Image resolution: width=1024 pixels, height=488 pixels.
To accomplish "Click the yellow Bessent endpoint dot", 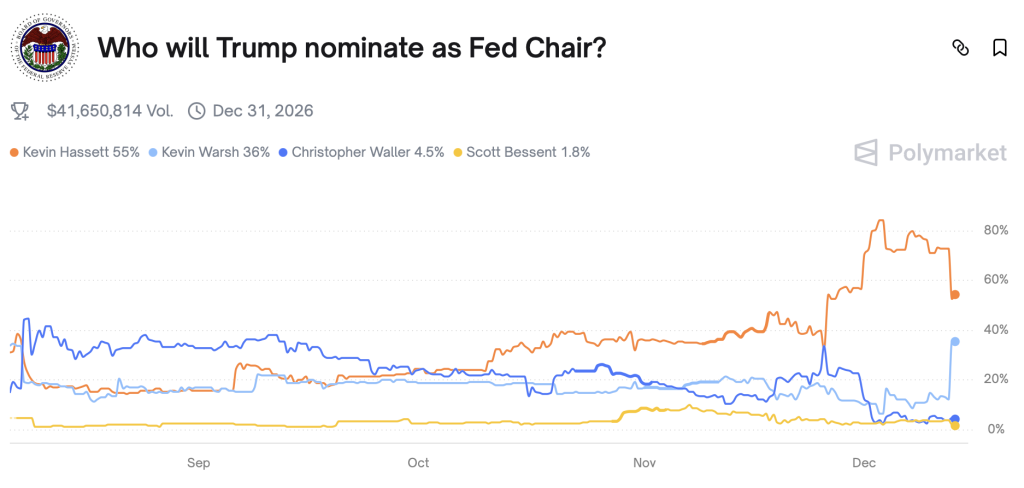I will (955, 426).
